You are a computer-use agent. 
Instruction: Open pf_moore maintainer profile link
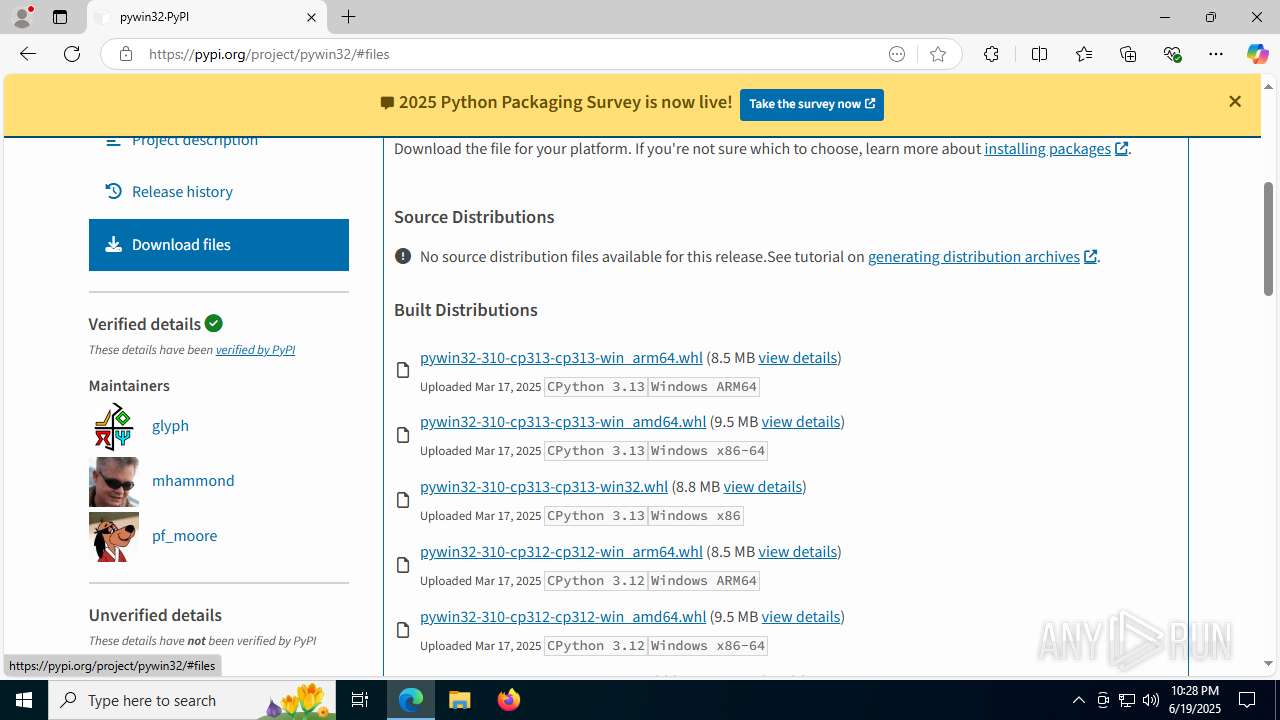tap(184, 535)
